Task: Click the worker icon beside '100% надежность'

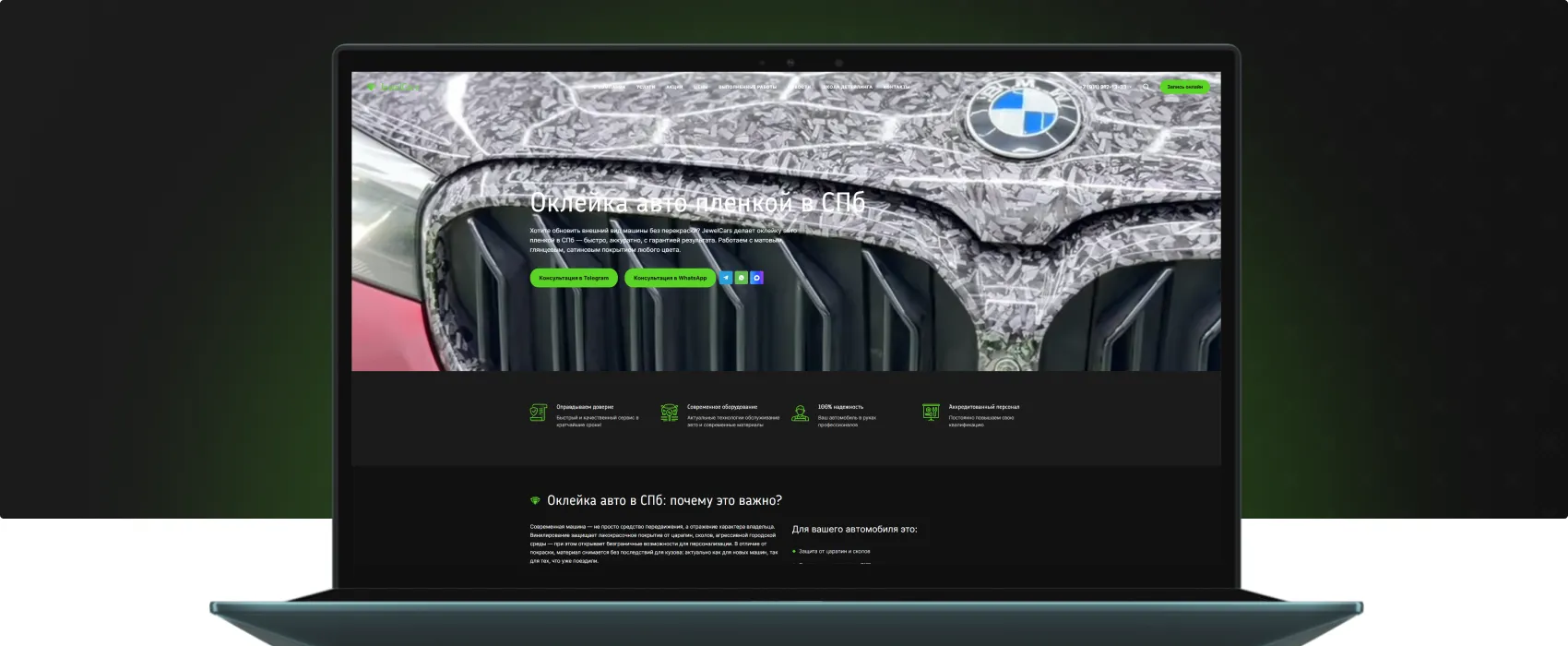Action: click(x=801, y=413)
